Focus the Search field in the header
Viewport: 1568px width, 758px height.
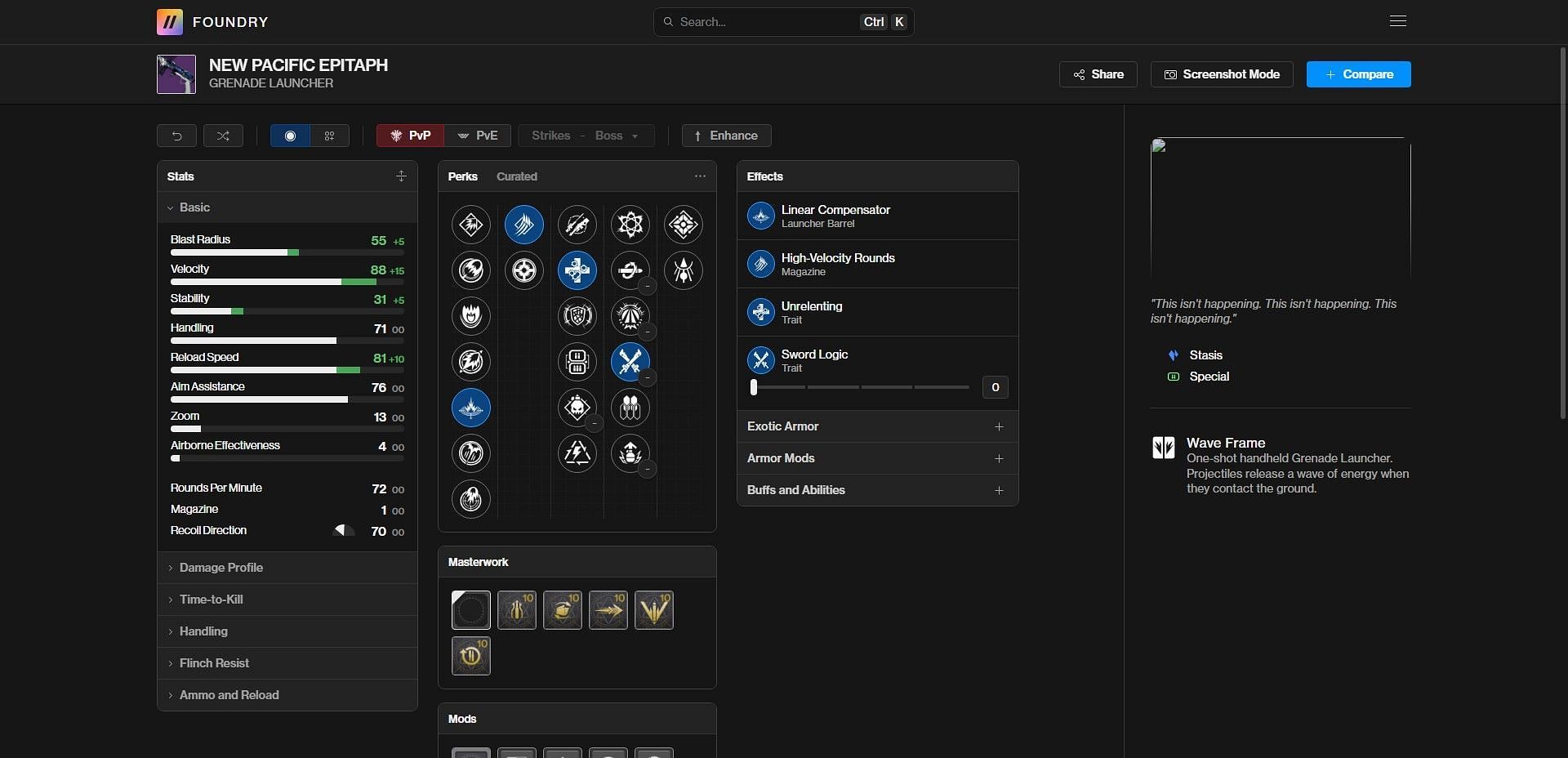pos(783,22)
